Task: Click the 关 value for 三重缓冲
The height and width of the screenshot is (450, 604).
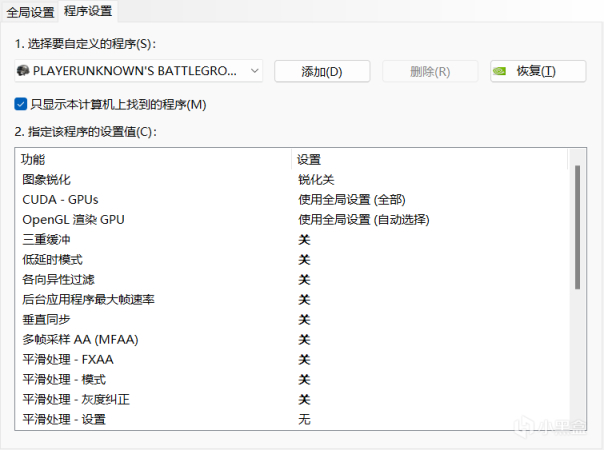Action: pyautogui.click(x=304, y=240)
